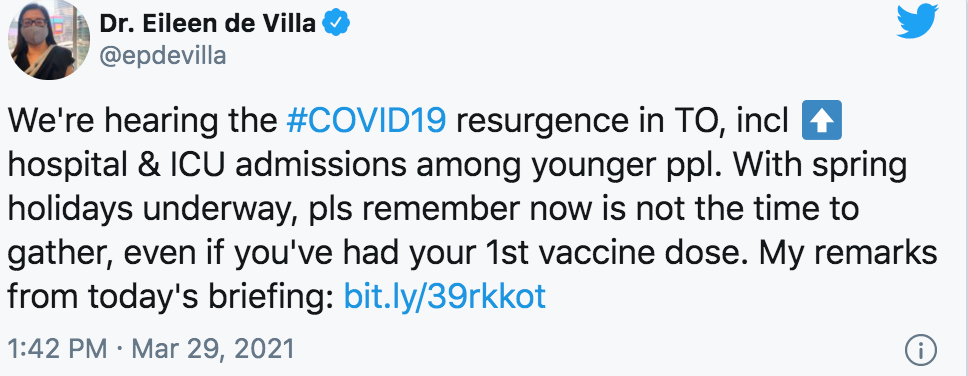Click the Mar 29, 2021 date
Image resolution: width=968 pixels, height=376 pixels.
pyautogui.click(x=212, y=350)
